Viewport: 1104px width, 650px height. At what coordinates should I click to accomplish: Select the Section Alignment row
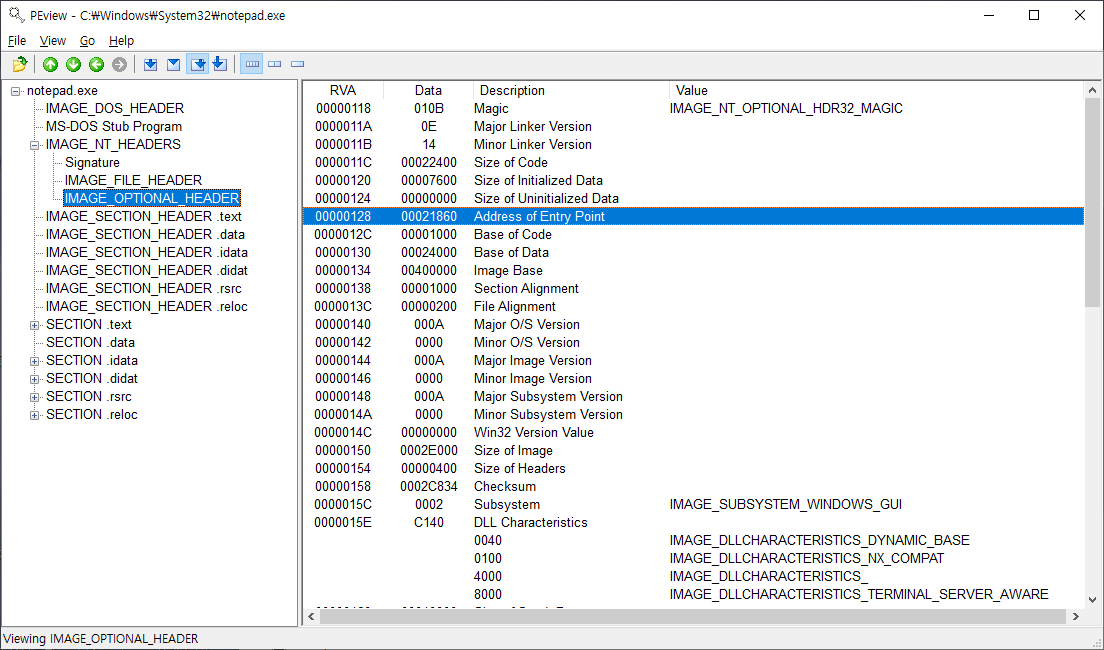tap(694, 289)
